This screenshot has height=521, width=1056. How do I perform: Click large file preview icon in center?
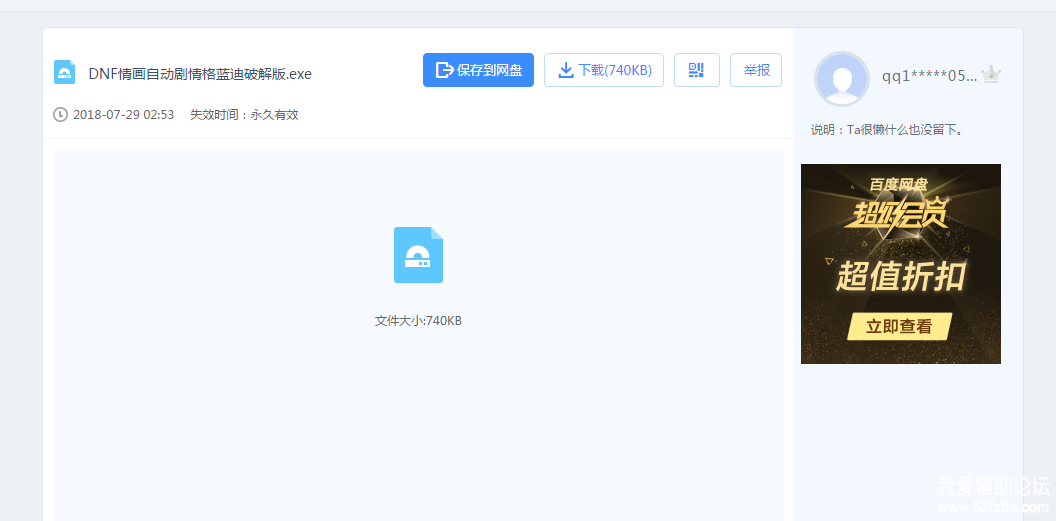(418, 254)
